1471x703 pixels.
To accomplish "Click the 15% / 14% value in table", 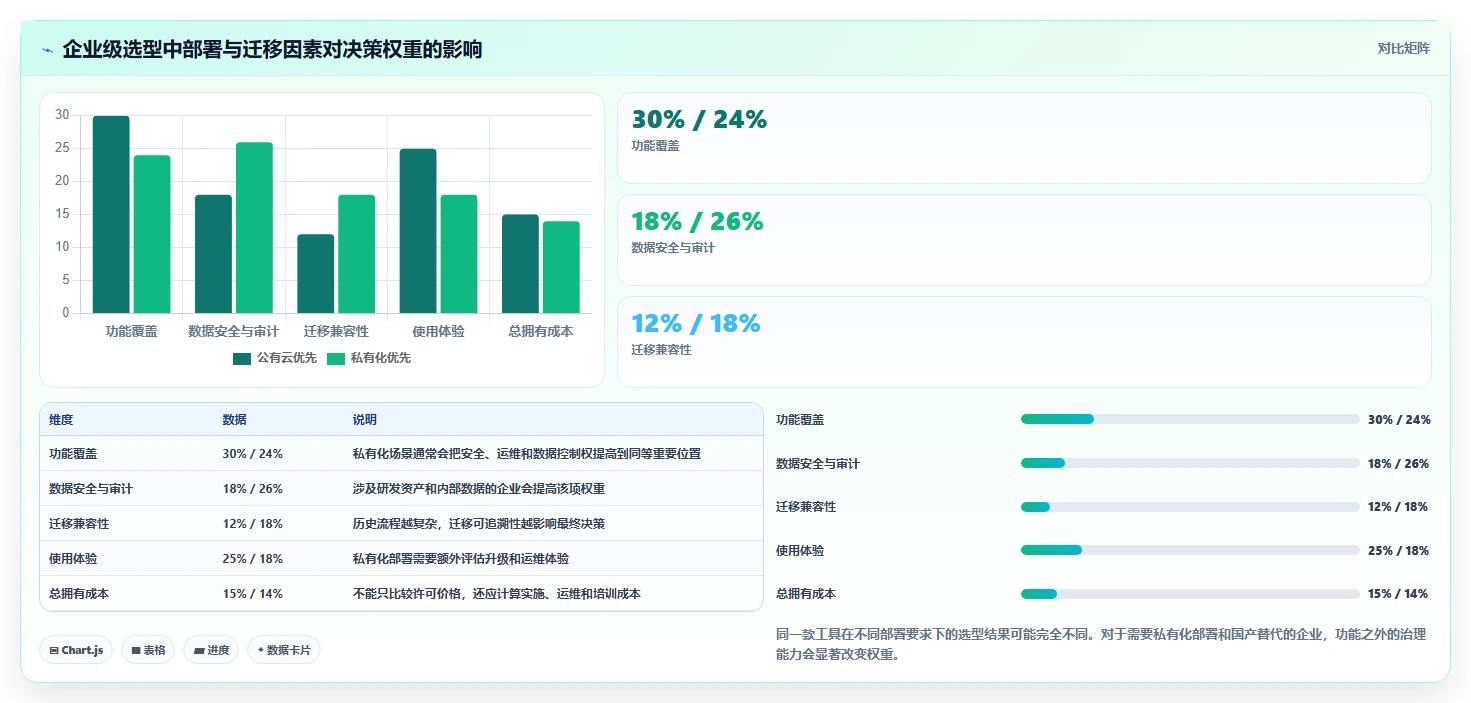I will coord(252,594).
